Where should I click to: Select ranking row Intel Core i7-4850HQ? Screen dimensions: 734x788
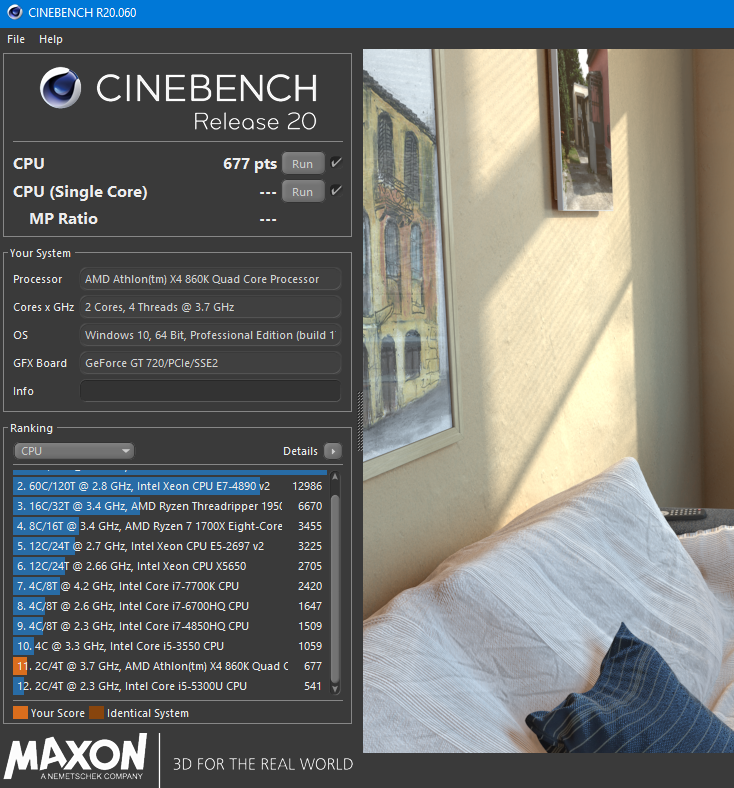click(x=169, y=626)
